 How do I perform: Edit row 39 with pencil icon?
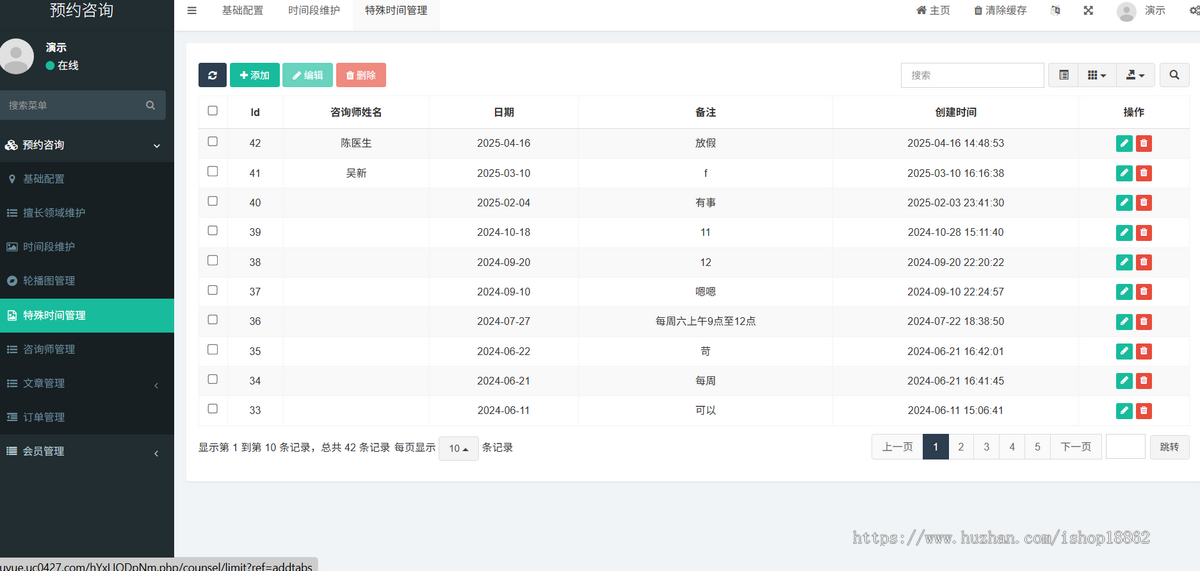(1124, 232)
